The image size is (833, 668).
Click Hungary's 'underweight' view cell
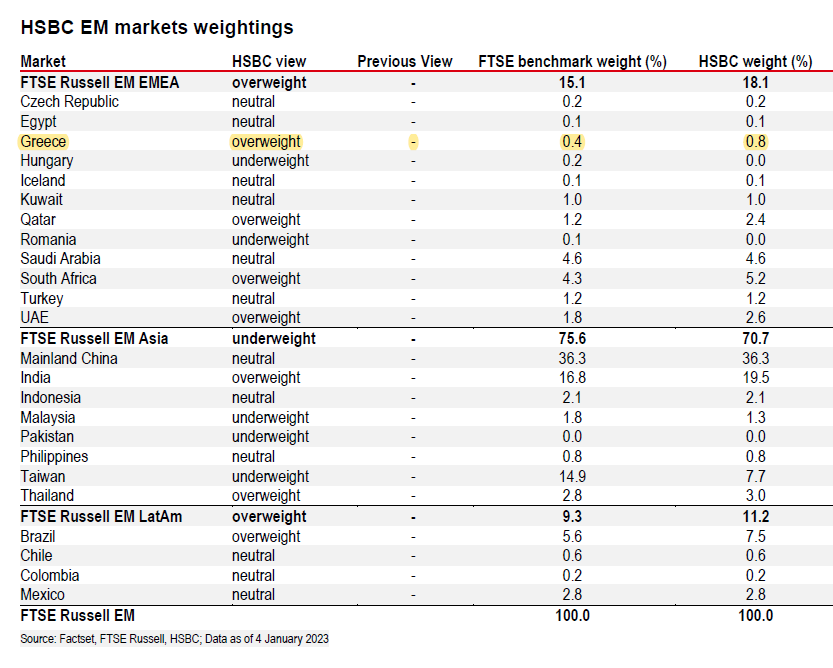pyautogui.click(x=270, y=161)
